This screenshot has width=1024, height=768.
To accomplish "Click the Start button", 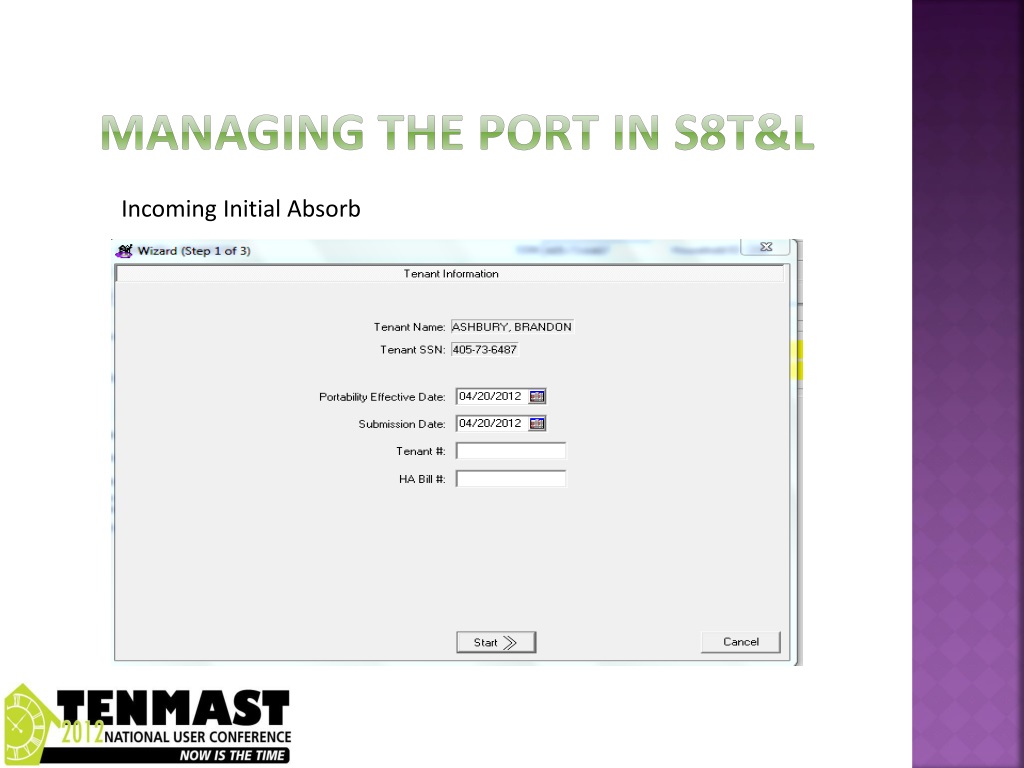I will click(x=496, y=642).
